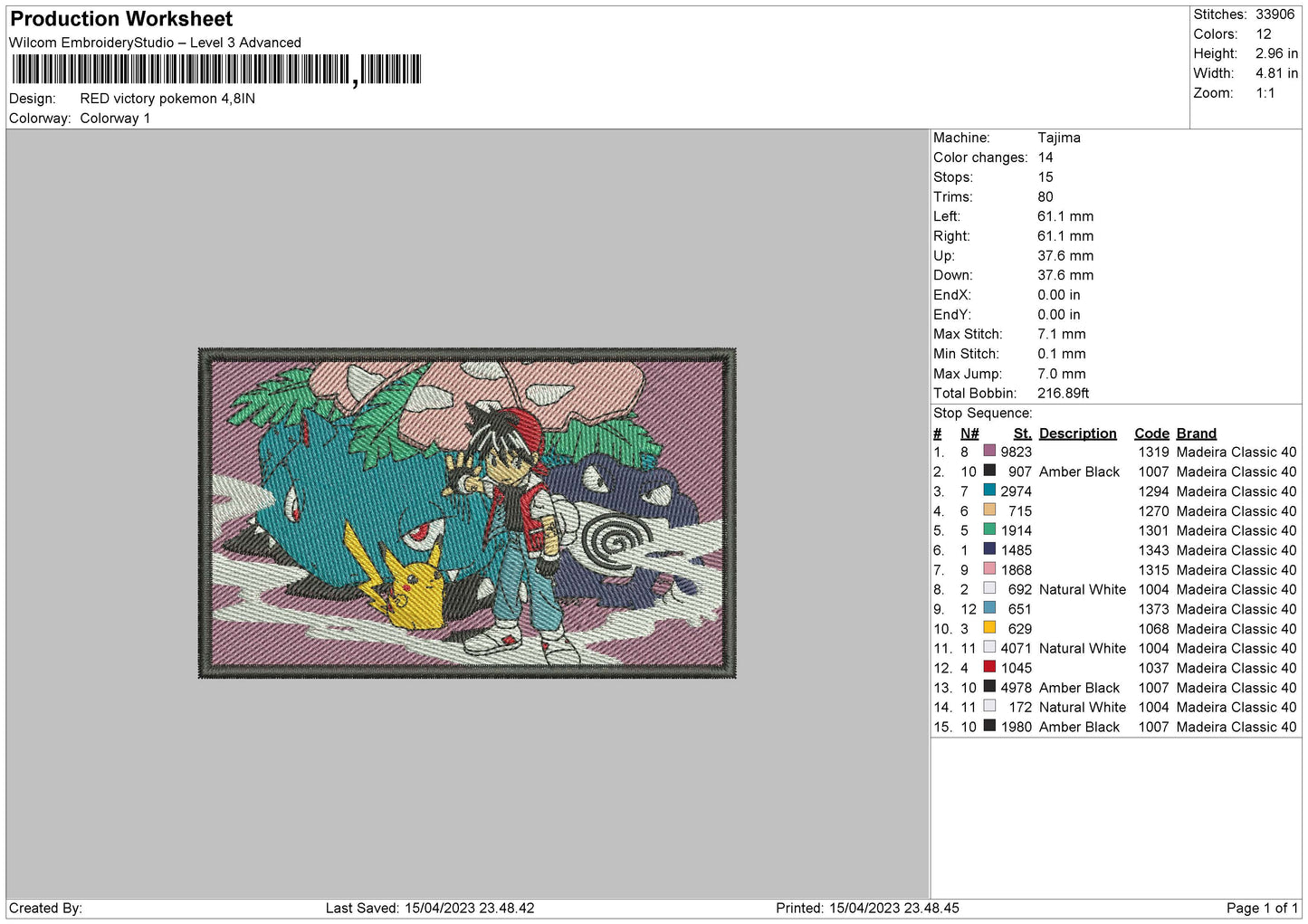Click the Production Worksheet title

point(121,19)
